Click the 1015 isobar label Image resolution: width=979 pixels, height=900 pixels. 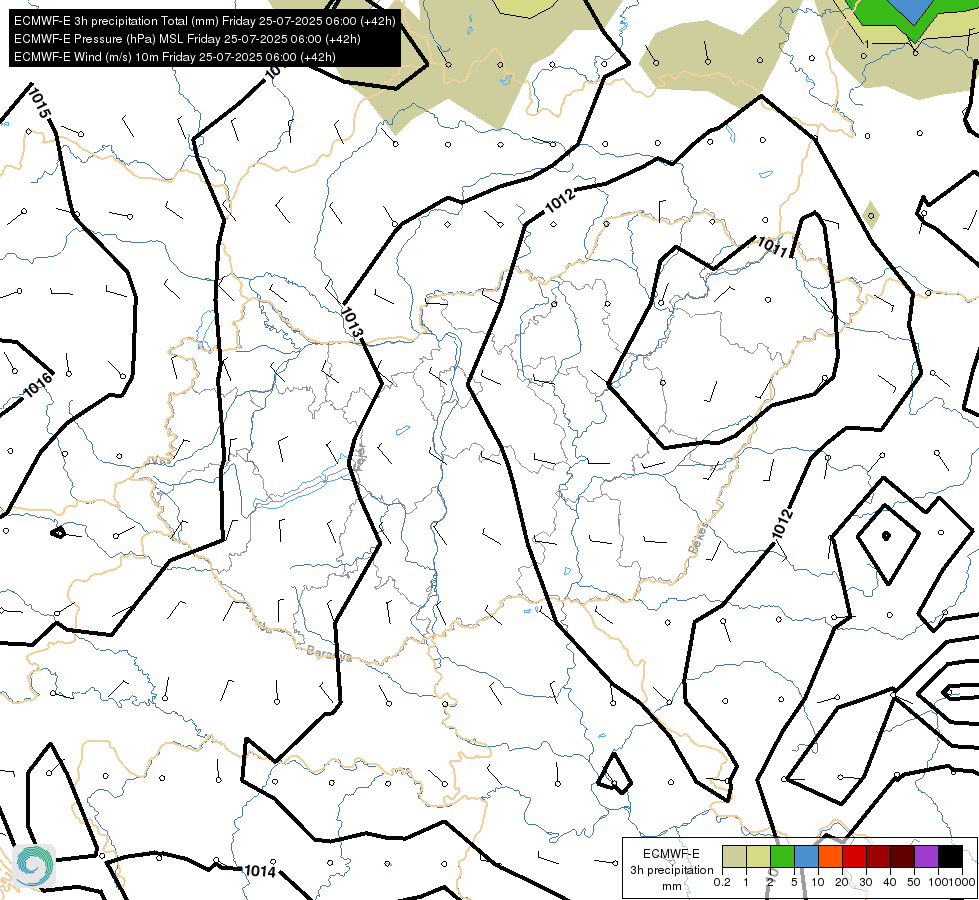pyautogui.click(x=39, y=102)
